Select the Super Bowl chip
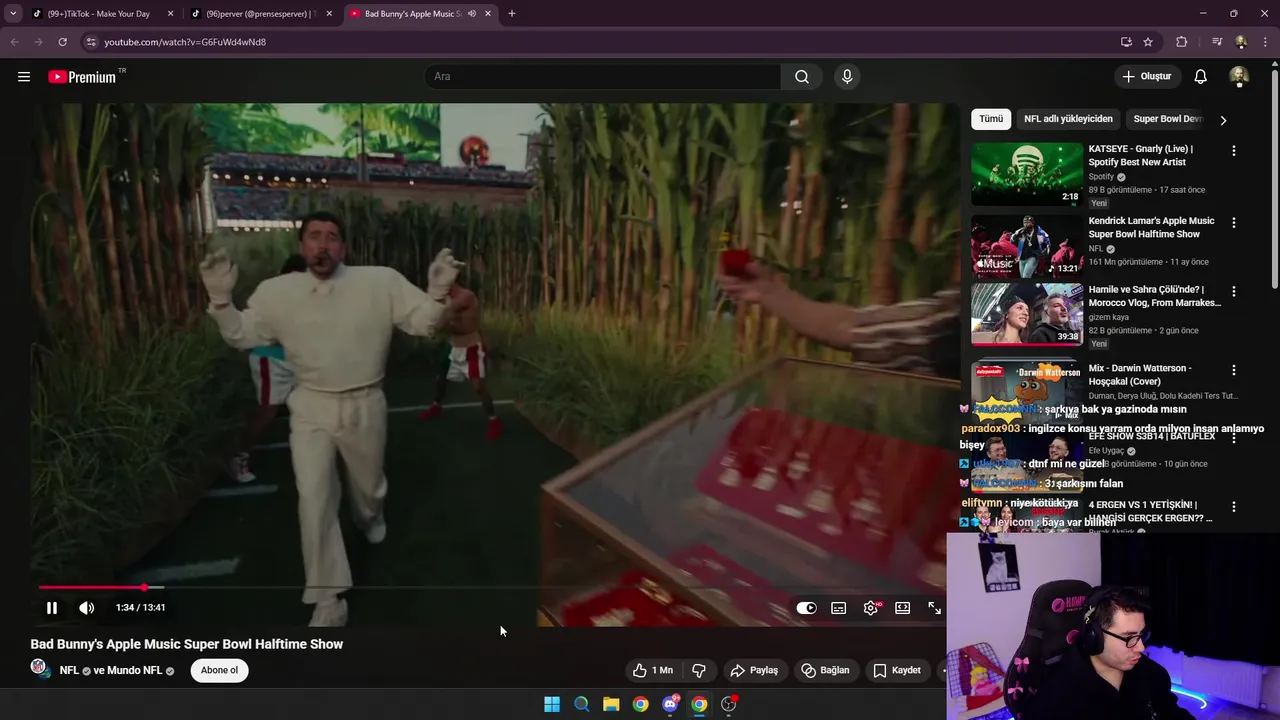The height and width of the screenshot is (720, 1280). tap(1167, 119)
